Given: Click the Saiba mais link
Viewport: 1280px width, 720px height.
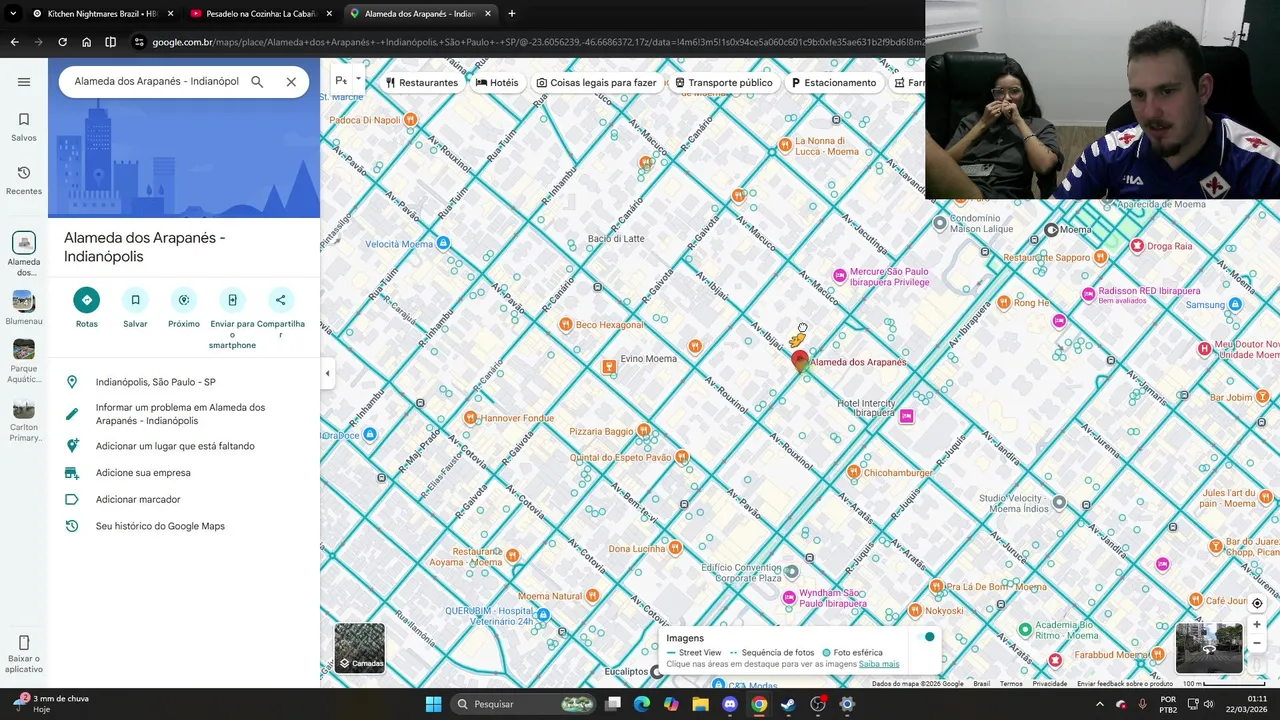Looking at the screenshot, I should point(879,664).
